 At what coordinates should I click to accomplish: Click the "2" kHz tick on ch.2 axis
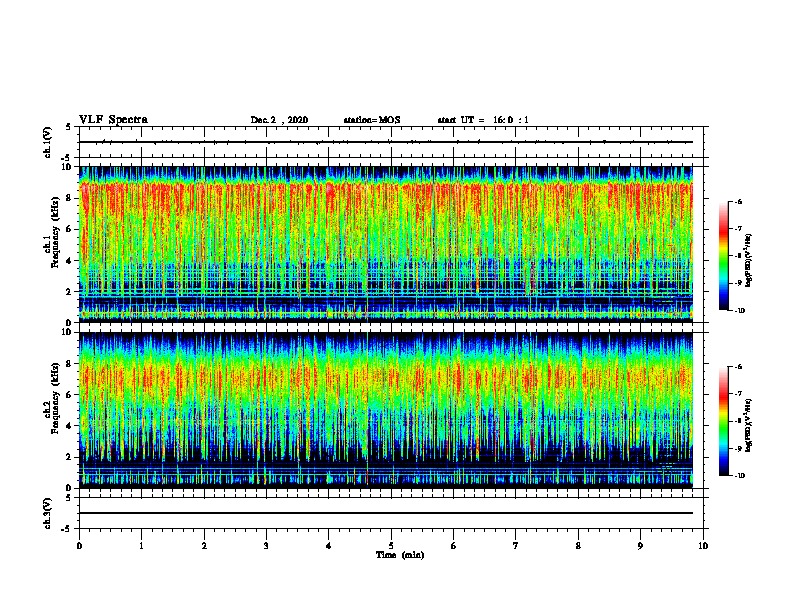click(x=70, y=457)
